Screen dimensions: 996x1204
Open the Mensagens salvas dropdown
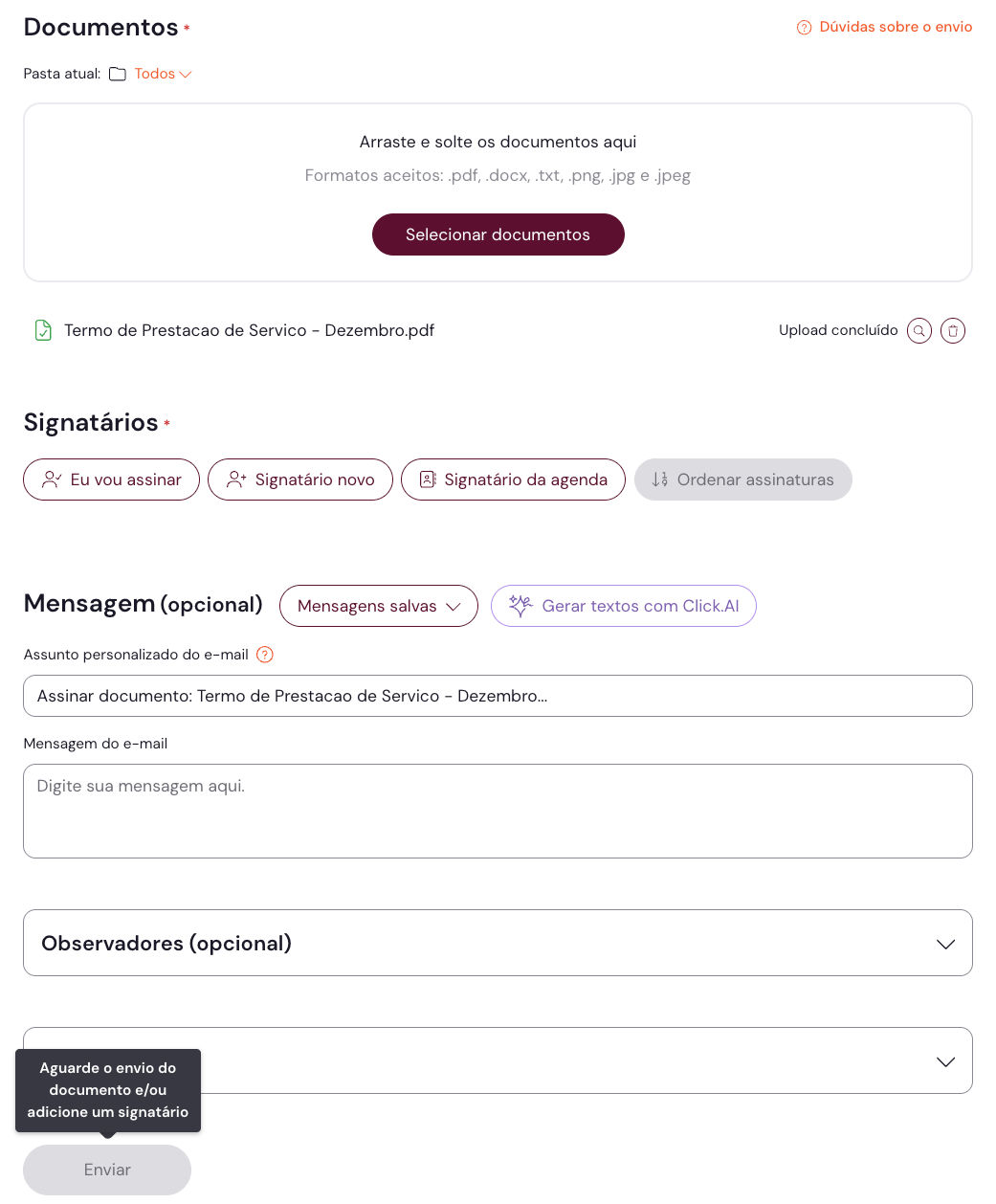tap(379, 606)
